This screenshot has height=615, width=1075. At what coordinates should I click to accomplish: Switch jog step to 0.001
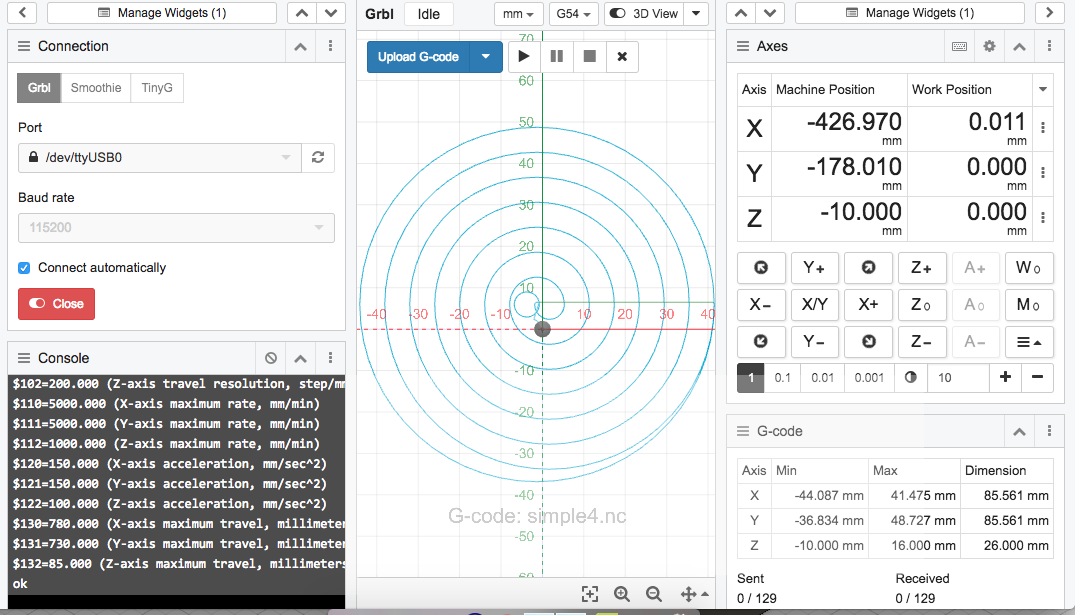pyautogui.click(x=868, y=378)
